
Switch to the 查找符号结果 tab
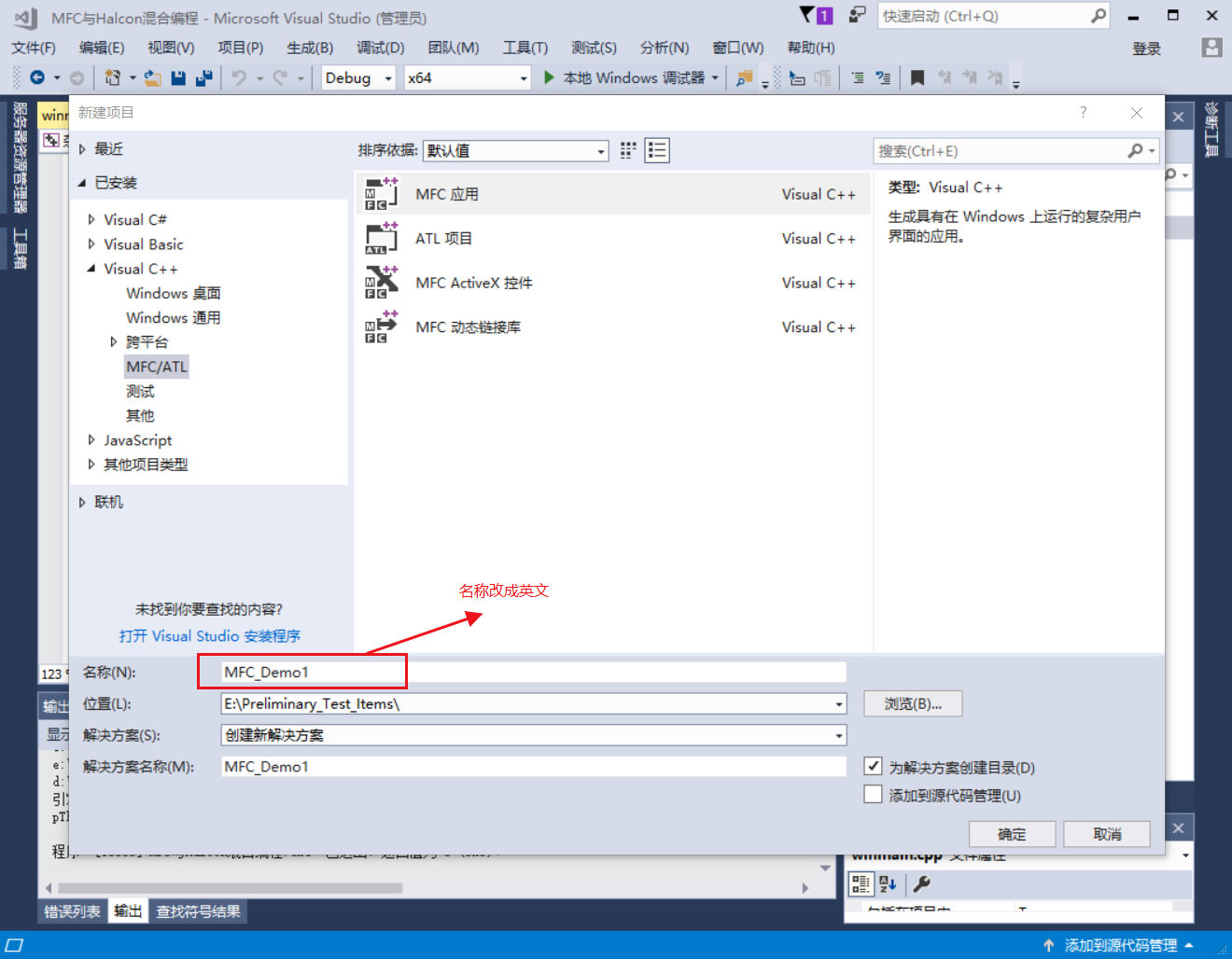198,911
